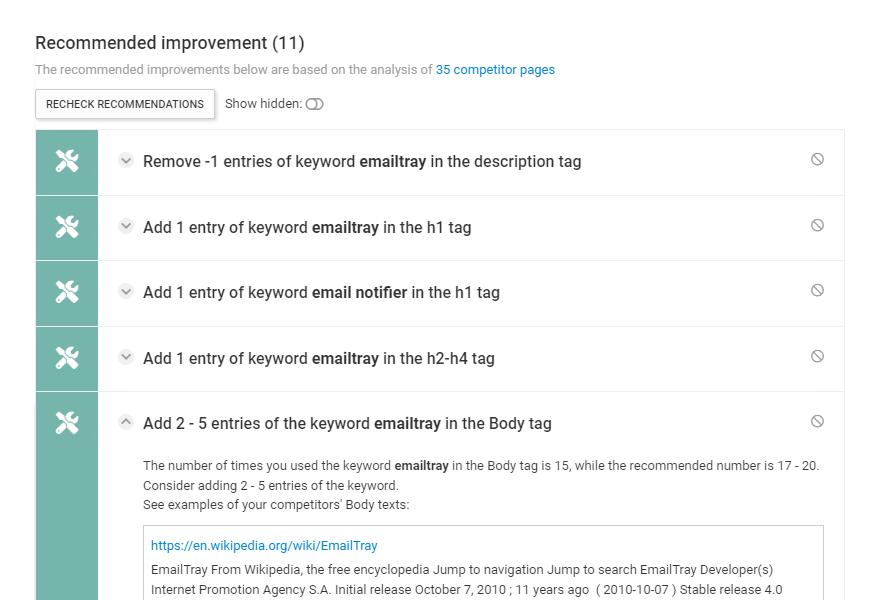Hide the Body tag recommendation
Image resolution: width=880 pixels, height=600 pixels.
817,421
